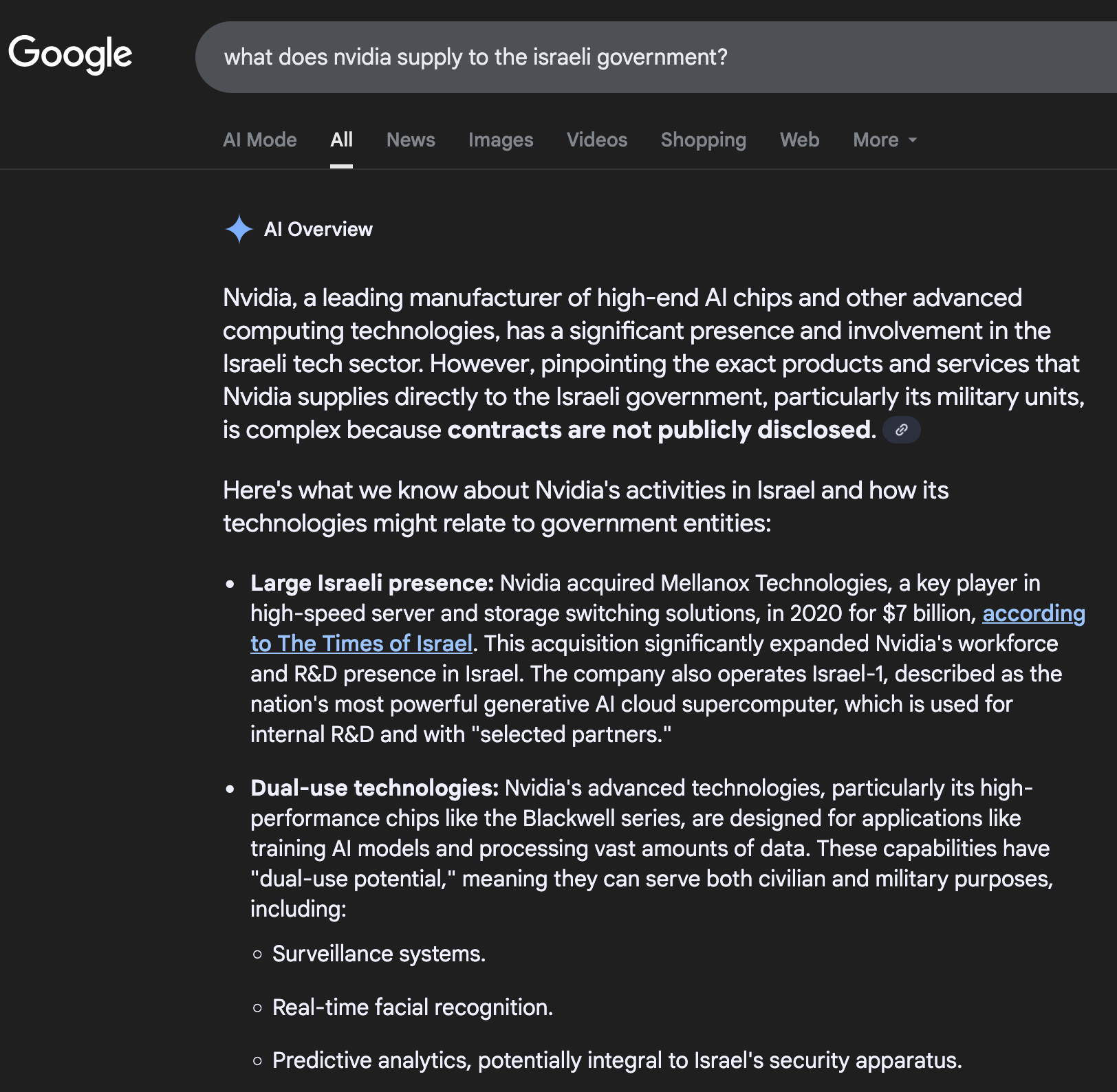Open the News tab
The width and height of the screenshot is (1117, 1092).
click(411, 140)
